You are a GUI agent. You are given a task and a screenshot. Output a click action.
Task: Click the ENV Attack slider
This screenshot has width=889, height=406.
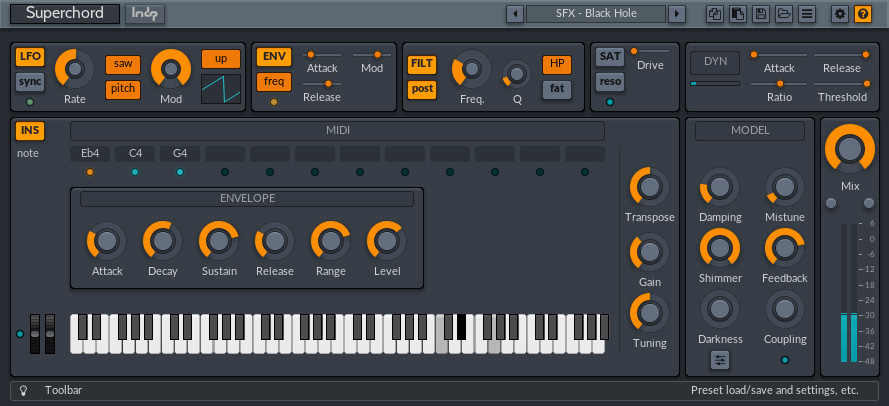[322, 54]
